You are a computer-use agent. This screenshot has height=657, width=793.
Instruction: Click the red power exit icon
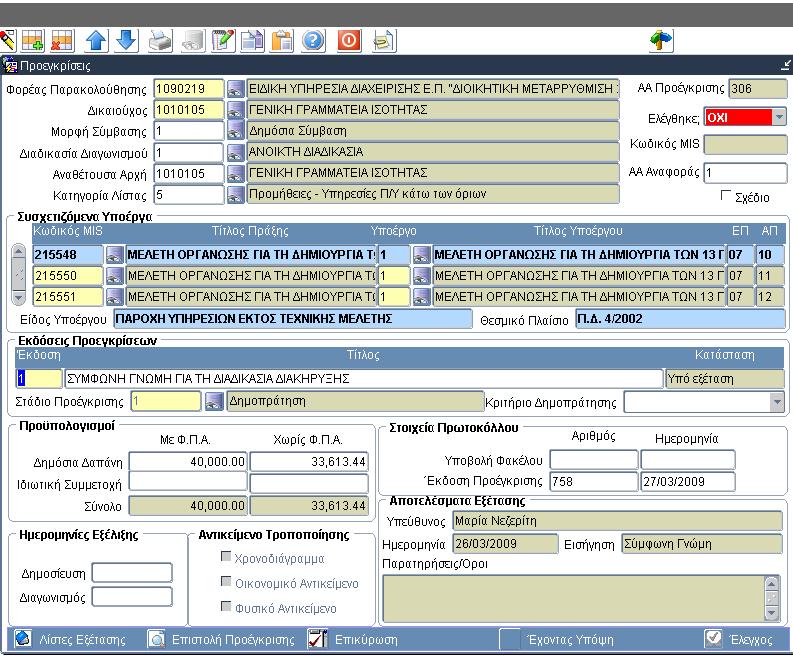(349, 40)
